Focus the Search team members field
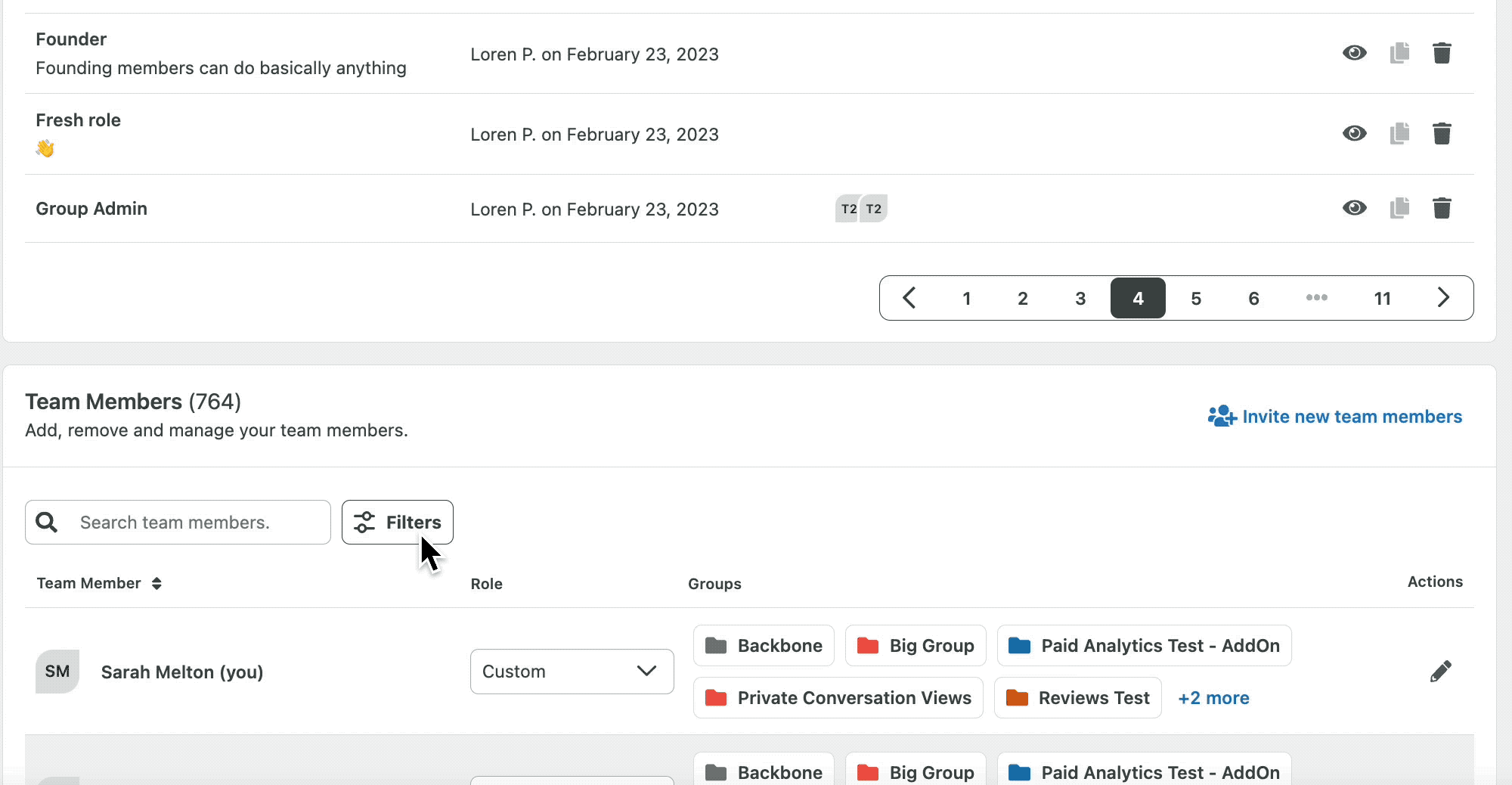The width and height of the screenshot is (1512, 785). pos(178,522)
